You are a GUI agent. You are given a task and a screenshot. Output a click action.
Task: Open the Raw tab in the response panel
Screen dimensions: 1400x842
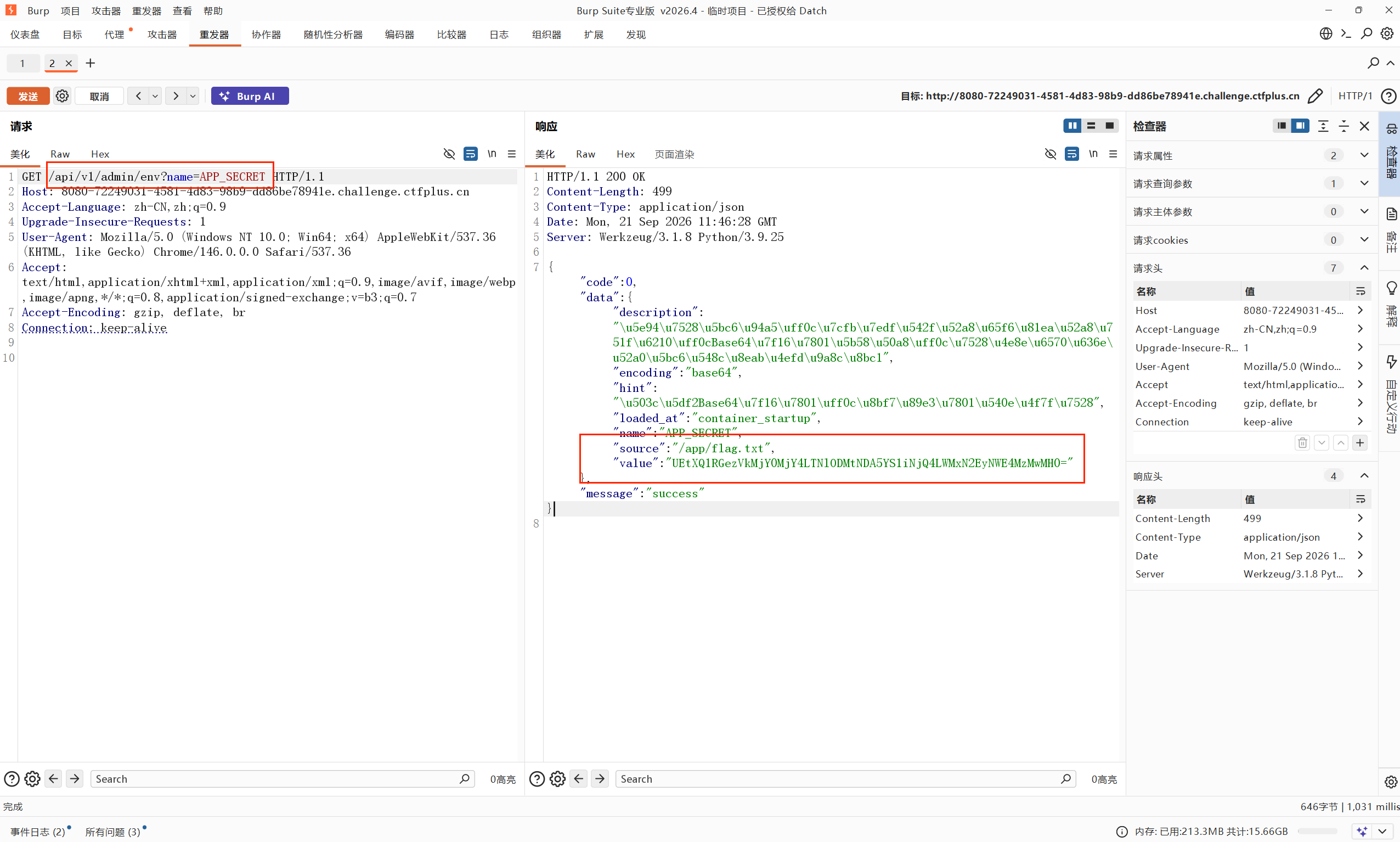585,154
